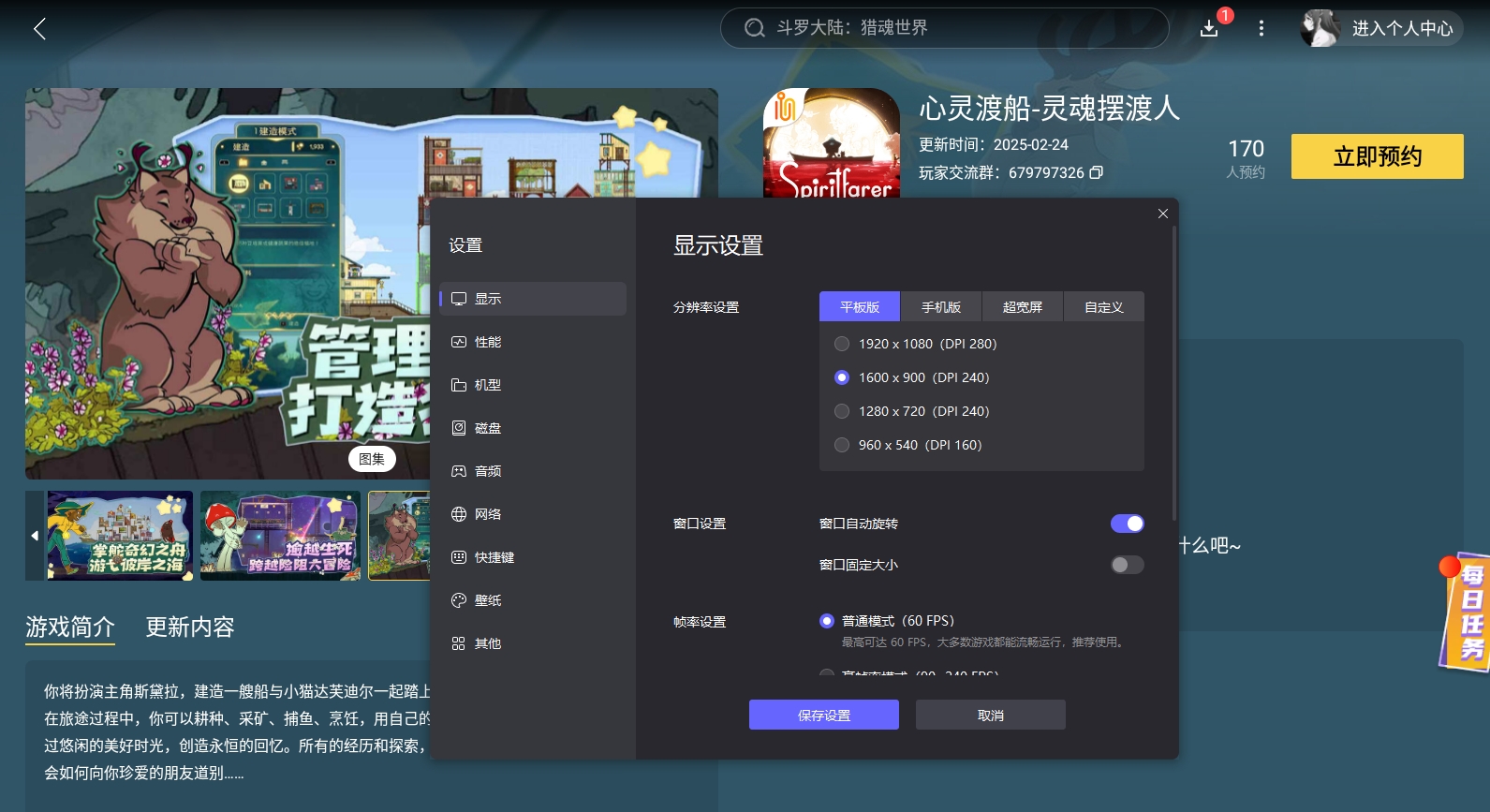This screenshot has width=1490, height=812.
Task: Open 磁盘 settings section
Action: pos(533,428)
